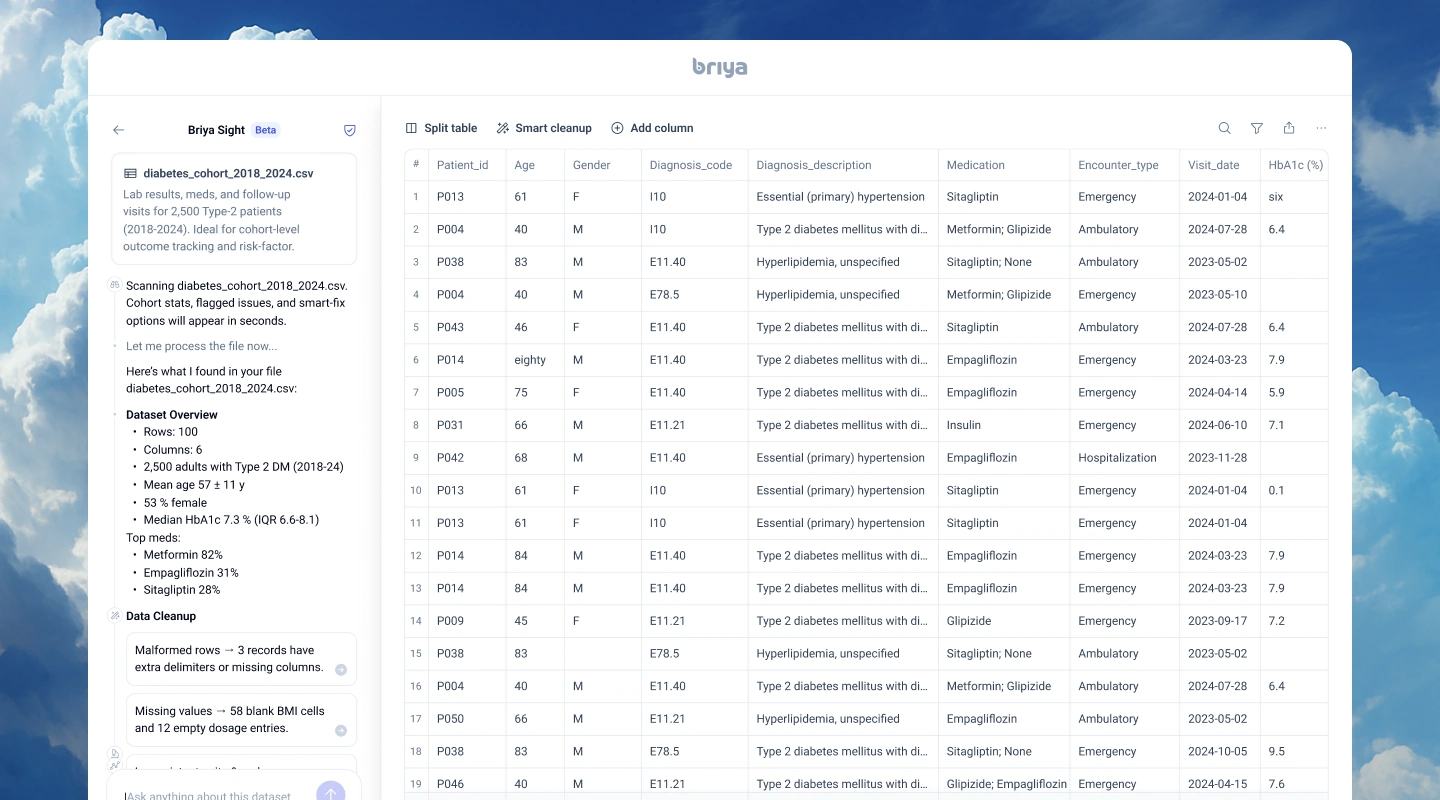Click the Glipizide; Empagliflozin cell in row 19
The height and width of the screenshot is (800, 1440).
pyautogui.click(x=1004, y=784)
